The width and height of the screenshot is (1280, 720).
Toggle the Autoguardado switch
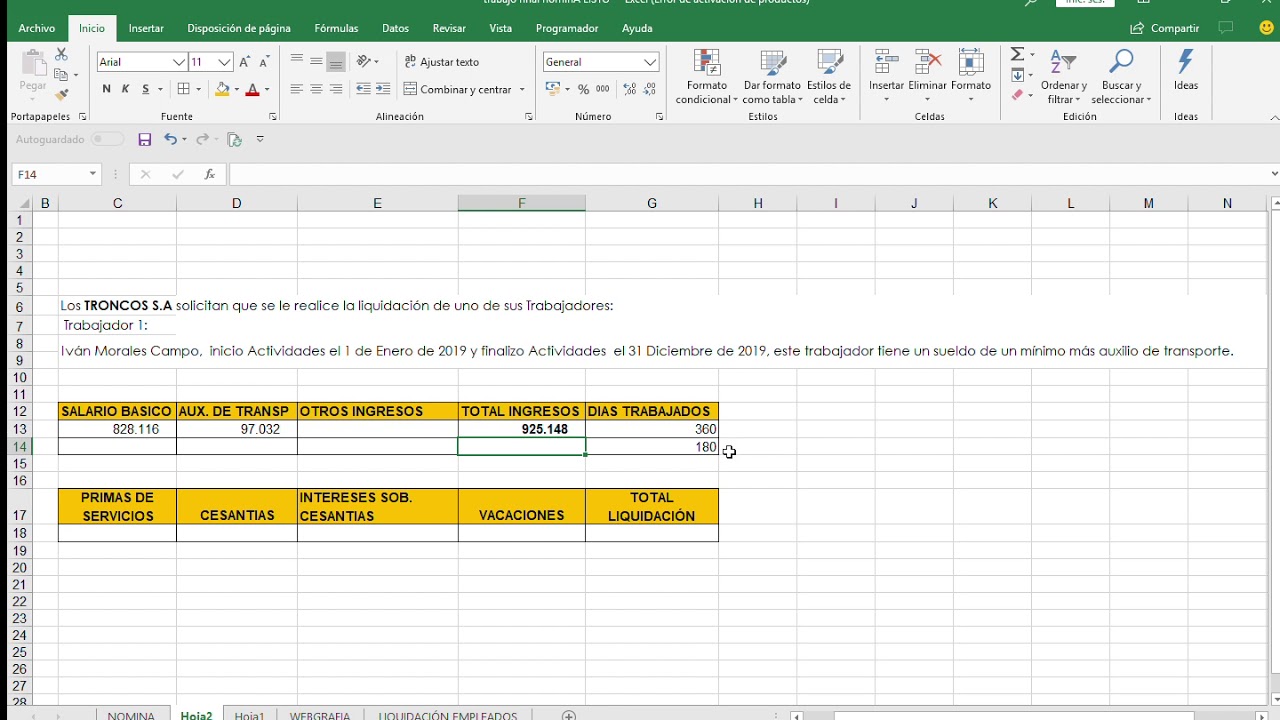point(108,139)
